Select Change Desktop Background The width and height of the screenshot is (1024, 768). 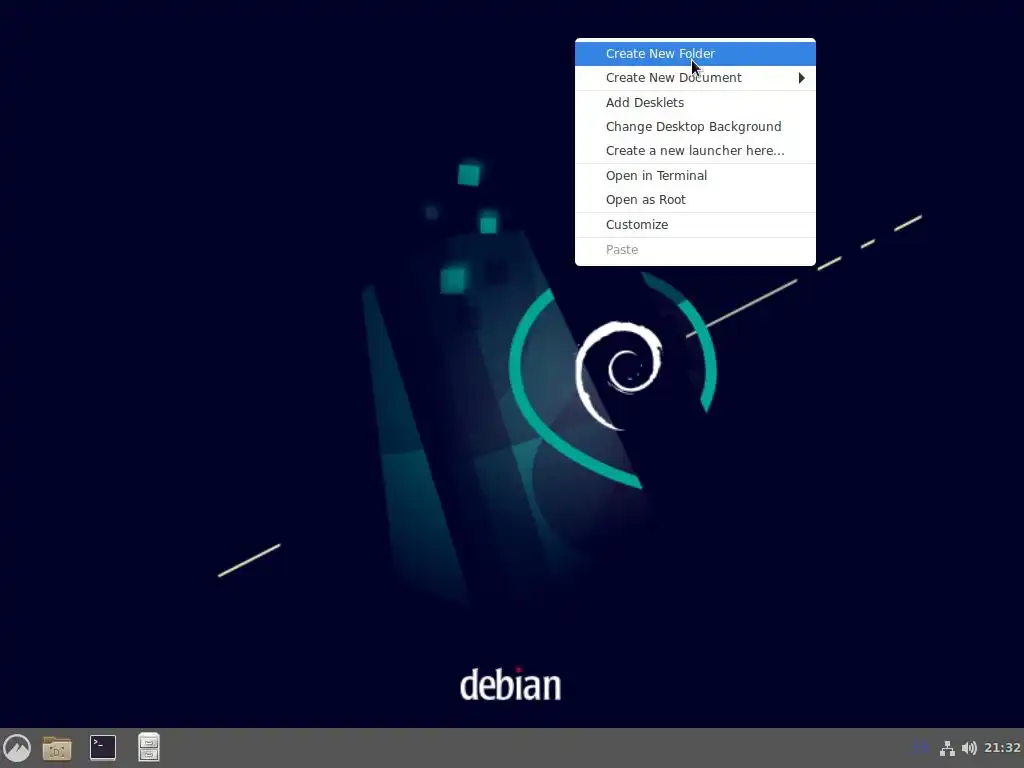click(695, 127)
